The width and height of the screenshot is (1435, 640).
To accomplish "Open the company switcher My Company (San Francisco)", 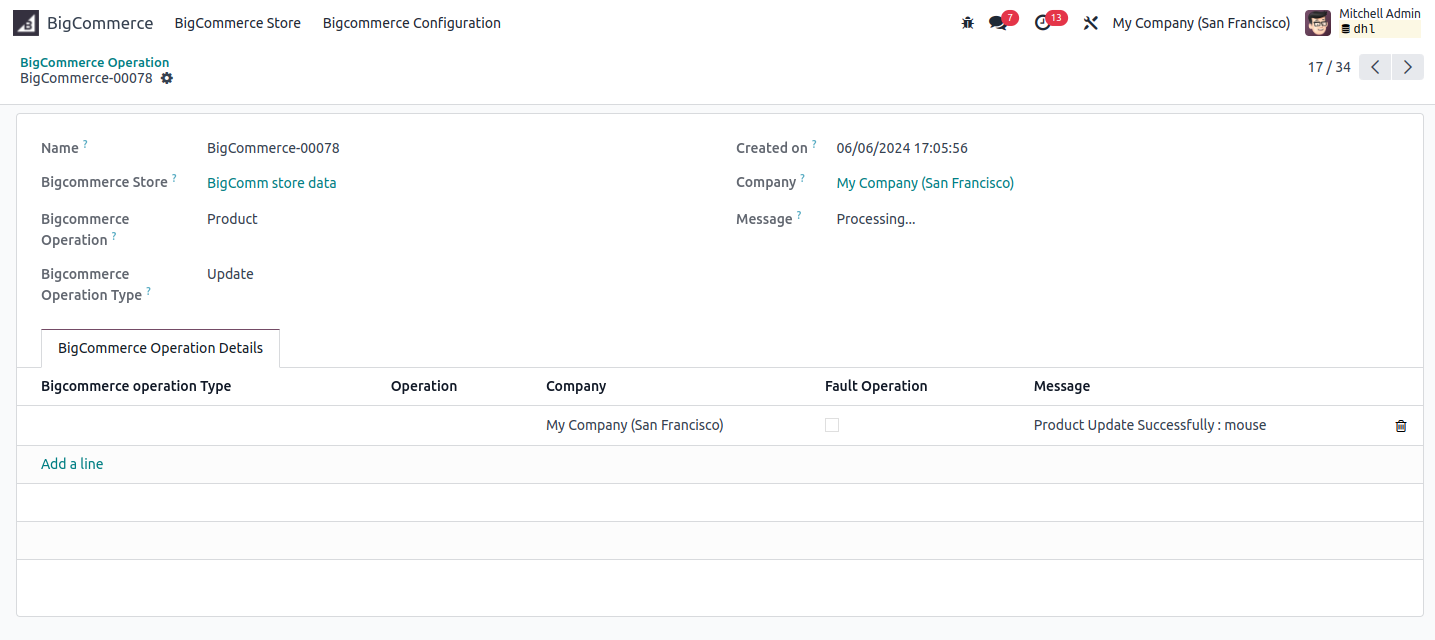I will point(1201,23).
